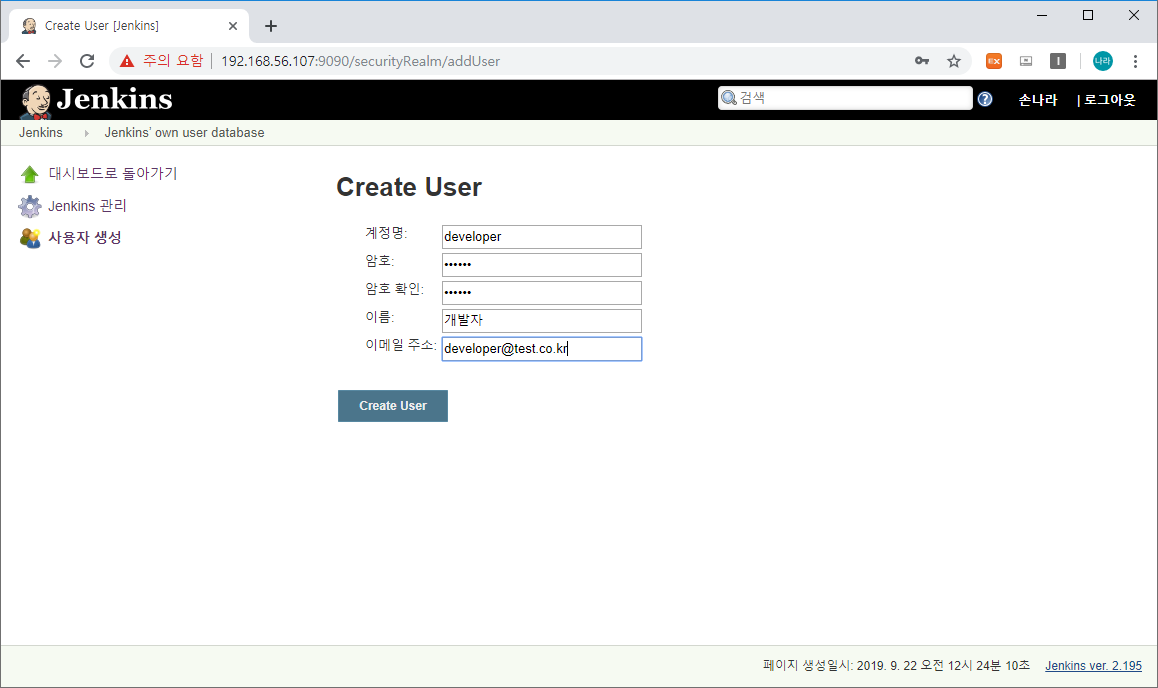This screenshot has width=1158, height=688.
Task: Click the browser forward arrow
Action: [55, 61]
